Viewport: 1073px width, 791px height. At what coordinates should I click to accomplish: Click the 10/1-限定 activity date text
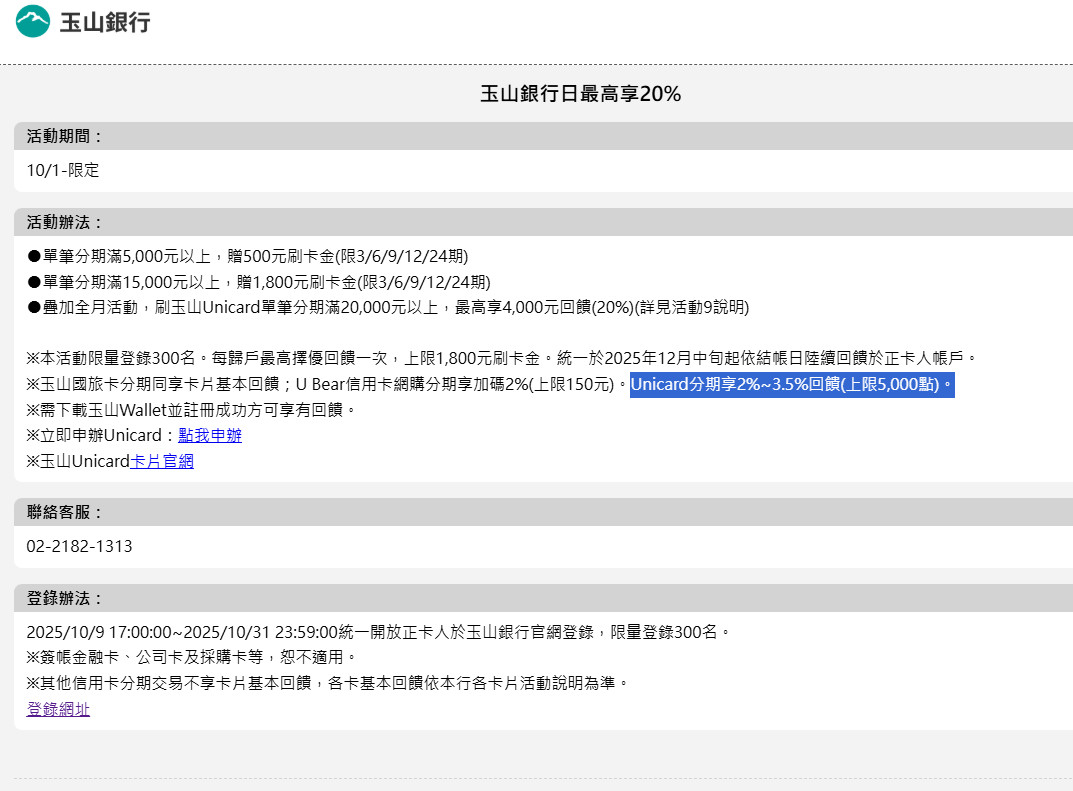point(63,170)
